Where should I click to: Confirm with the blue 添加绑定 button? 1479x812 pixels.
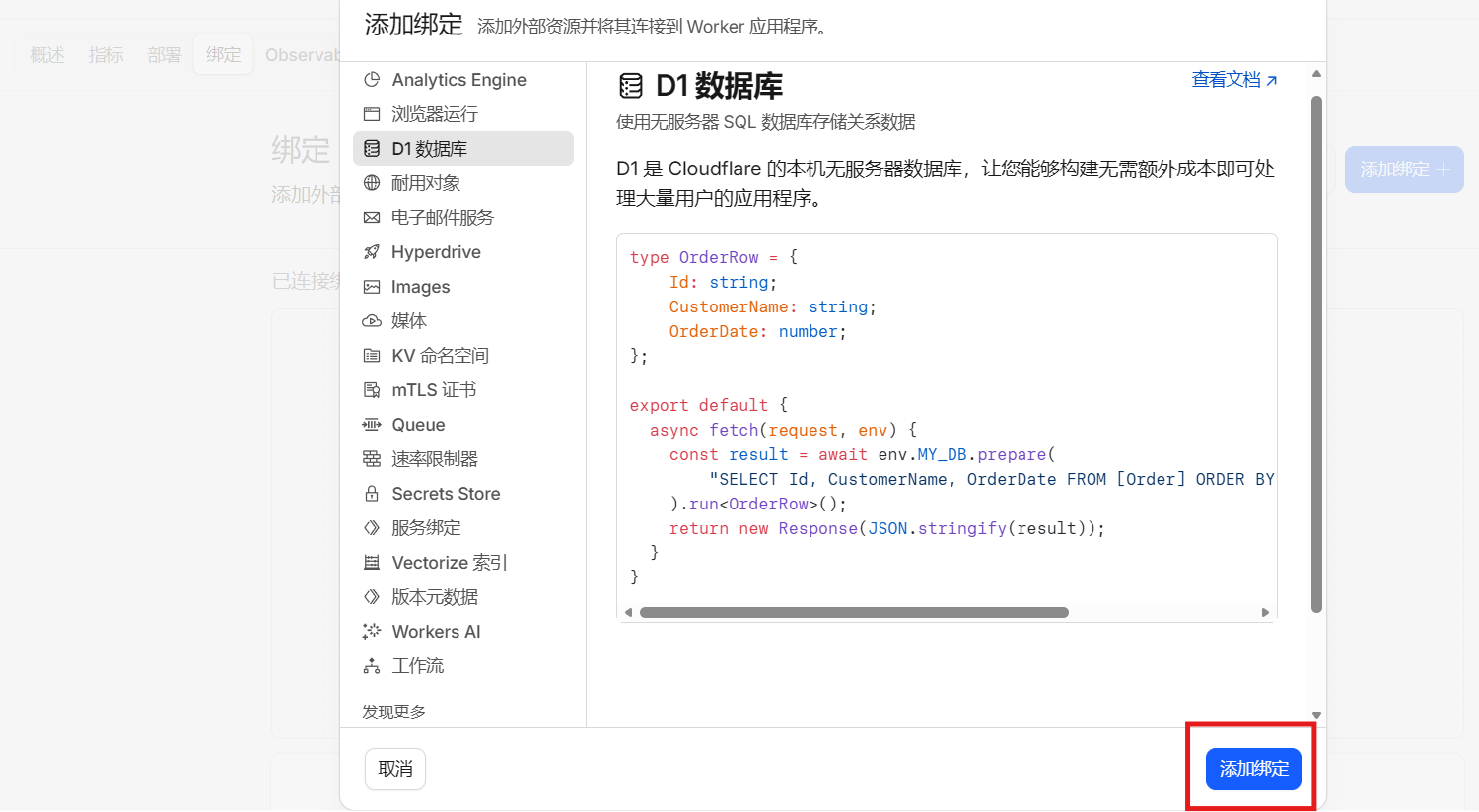pos(1253,769)
